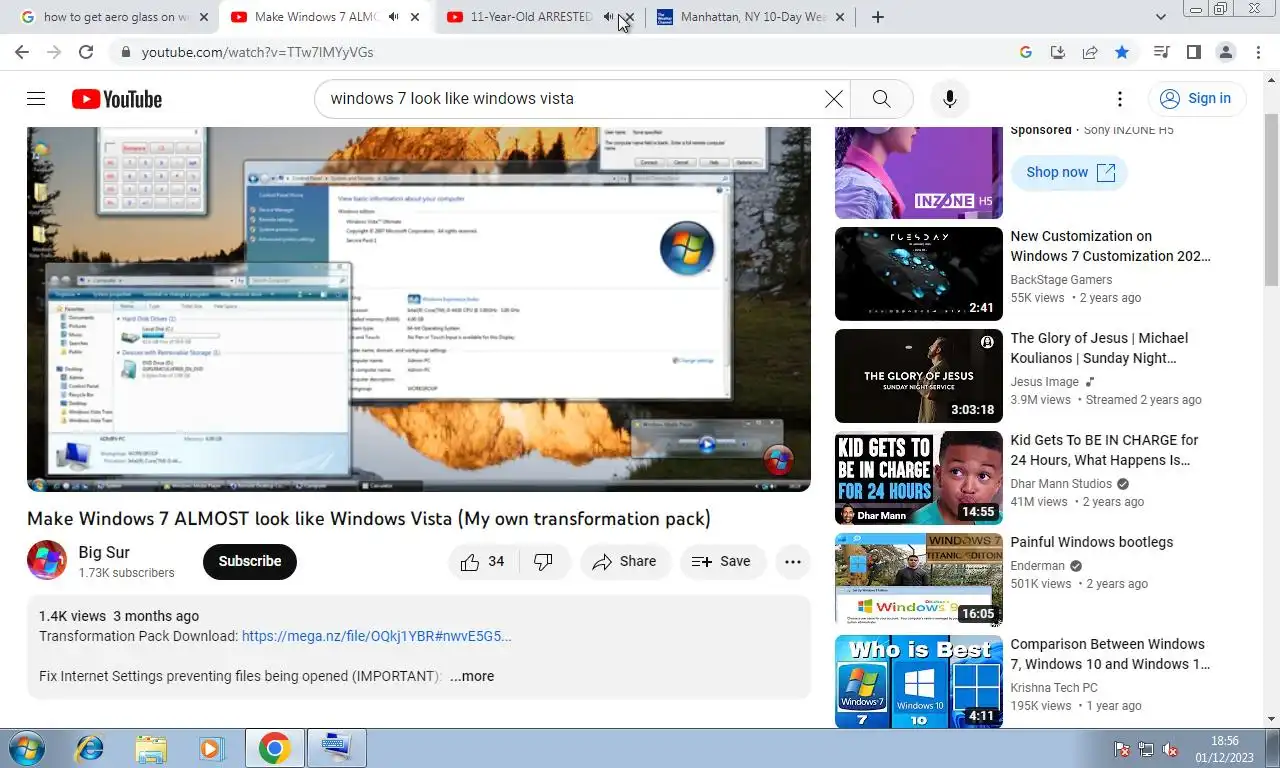Image resolution: width=1280 pixels, height=768 pixels.
Task: Open the media control toolbar button
Action: point(1161,52)
